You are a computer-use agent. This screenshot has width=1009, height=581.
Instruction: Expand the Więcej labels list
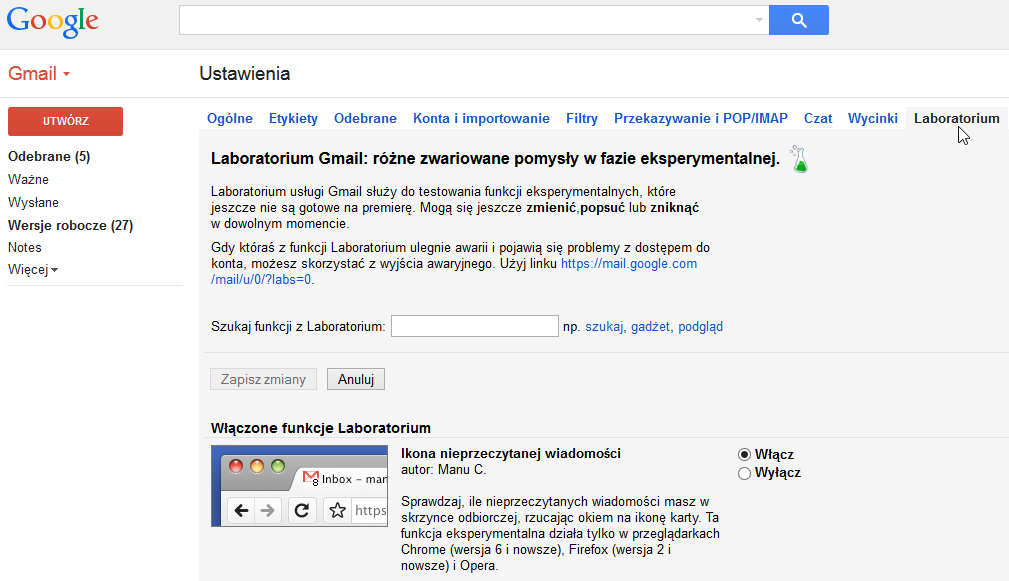tap(33, 270)
